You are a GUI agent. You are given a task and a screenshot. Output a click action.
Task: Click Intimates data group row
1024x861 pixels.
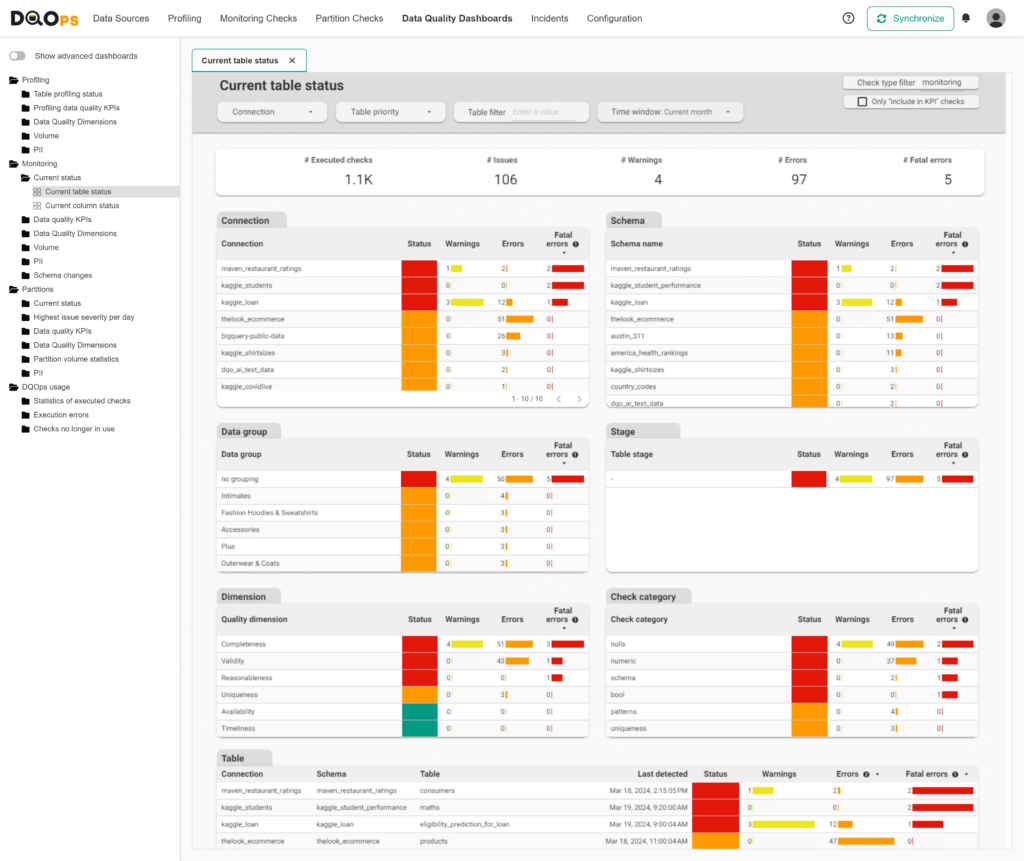402,496
